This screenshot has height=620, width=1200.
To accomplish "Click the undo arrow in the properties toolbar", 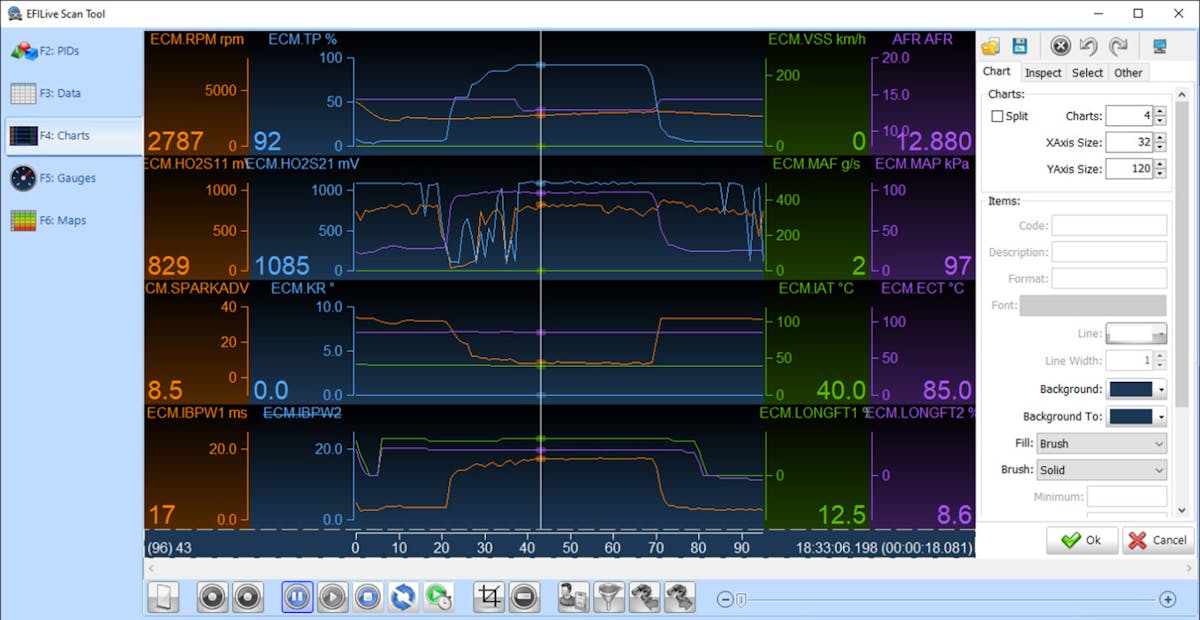I will [x=1090, y=46].
